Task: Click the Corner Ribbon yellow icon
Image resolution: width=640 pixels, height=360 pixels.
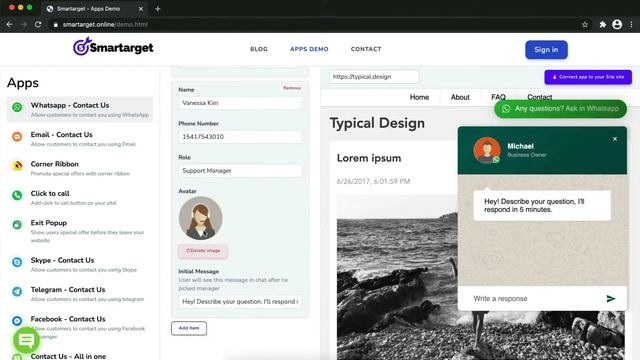Action: click(x=17, y=166)
